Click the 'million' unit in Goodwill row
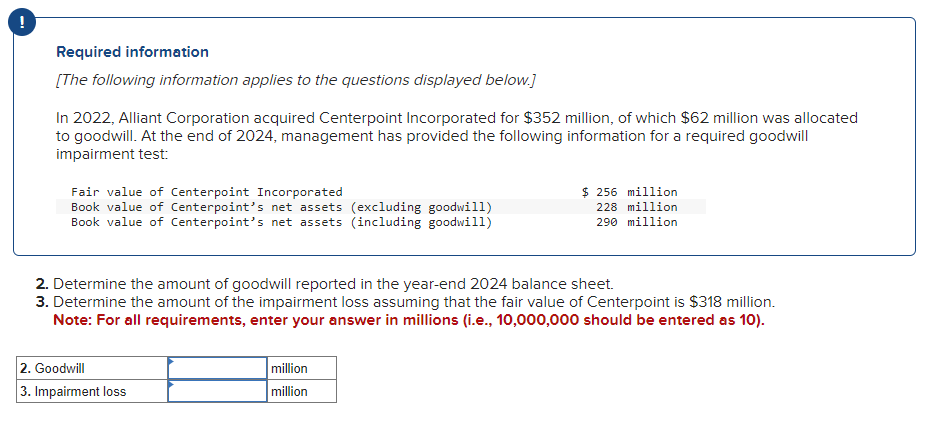This screenshot has width=929, height=446. (289, 368)
